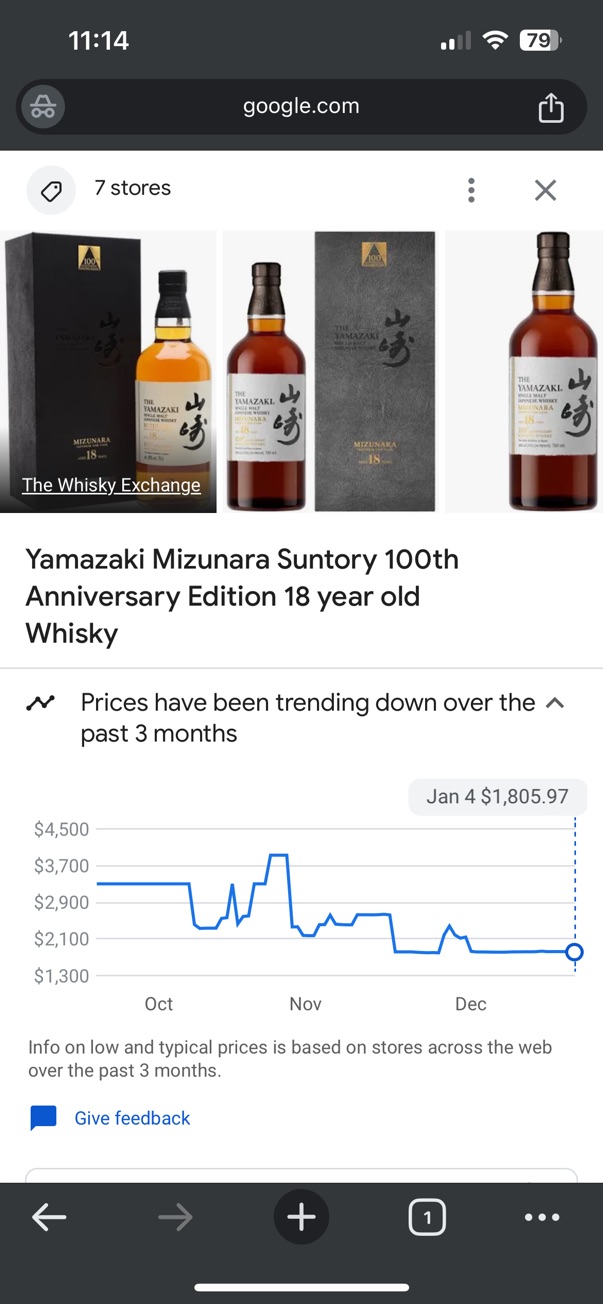
Task: Open the tab switcher showing 1 tab
Action: (x=427, y=1217)
